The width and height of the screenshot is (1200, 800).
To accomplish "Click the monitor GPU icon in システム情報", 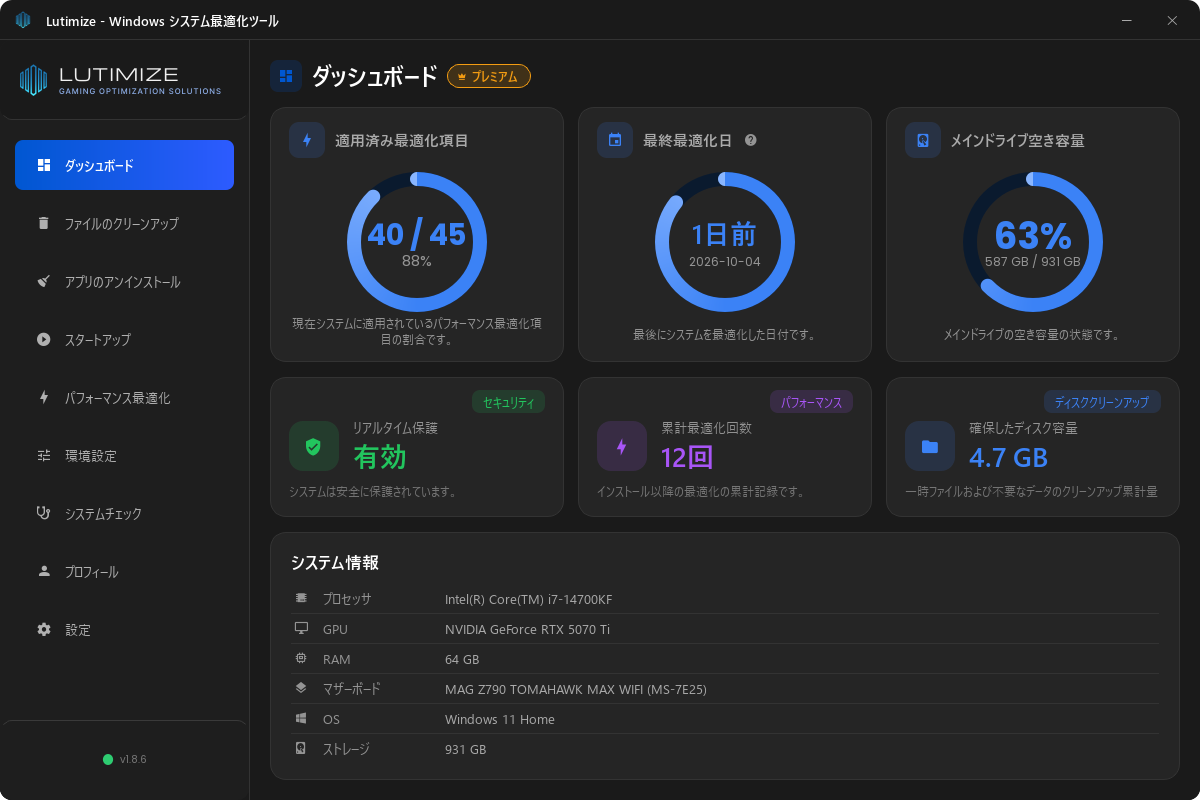I will click(x=301, y=628).
